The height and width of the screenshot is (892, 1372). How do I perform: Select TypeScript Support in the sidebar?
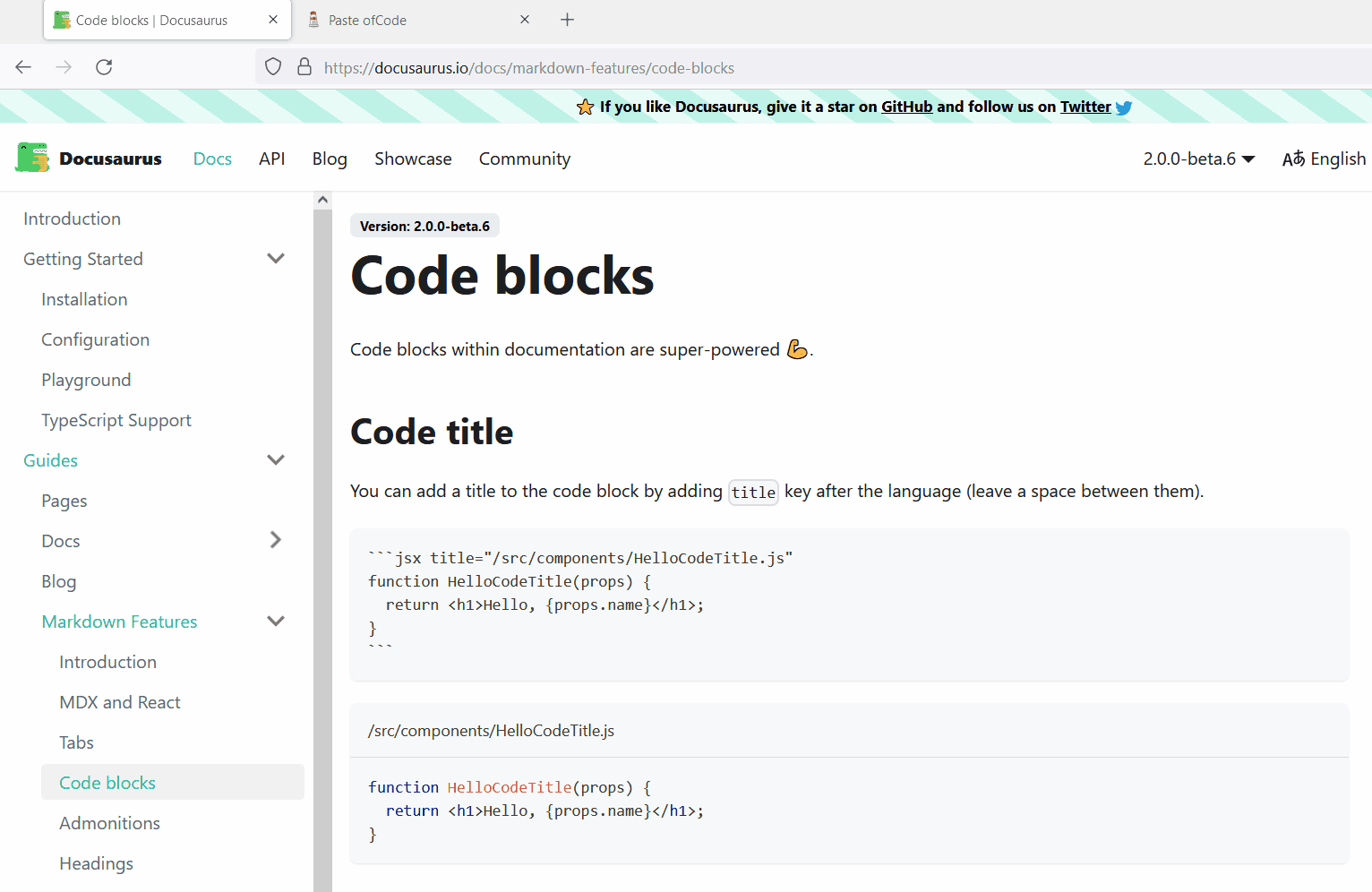click(116, 419)
